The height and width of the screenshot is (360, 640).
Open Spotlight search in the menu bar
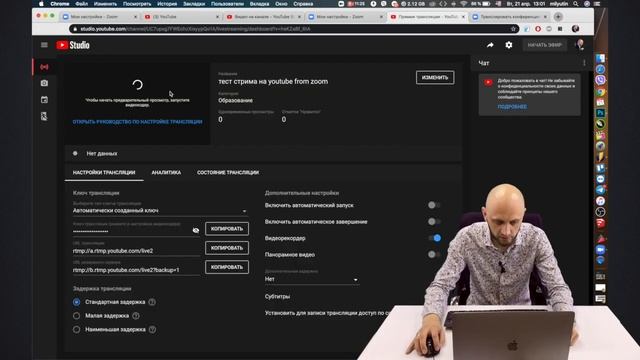tap(576, 4)
